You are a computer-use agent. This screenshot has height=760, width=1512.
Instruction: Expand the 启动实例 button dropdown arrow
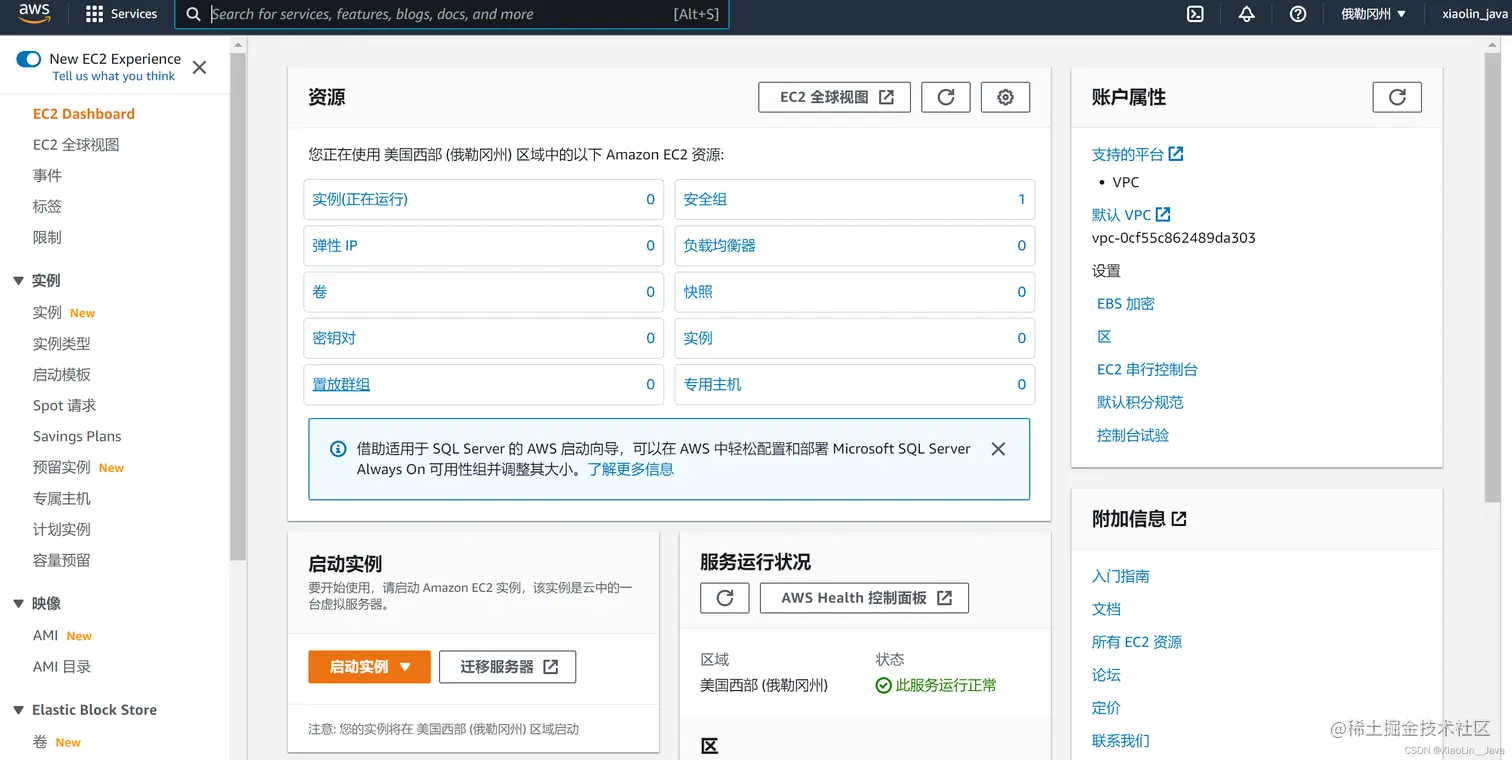[x=405, y=667]
